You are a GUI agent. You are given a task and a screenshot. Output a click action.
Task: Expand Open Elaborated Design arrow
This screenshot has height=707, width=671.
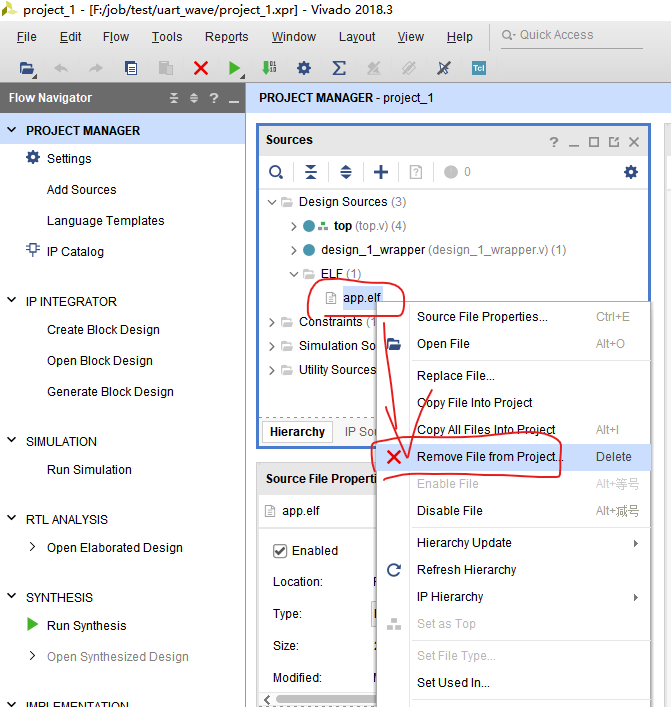(32, 547)
